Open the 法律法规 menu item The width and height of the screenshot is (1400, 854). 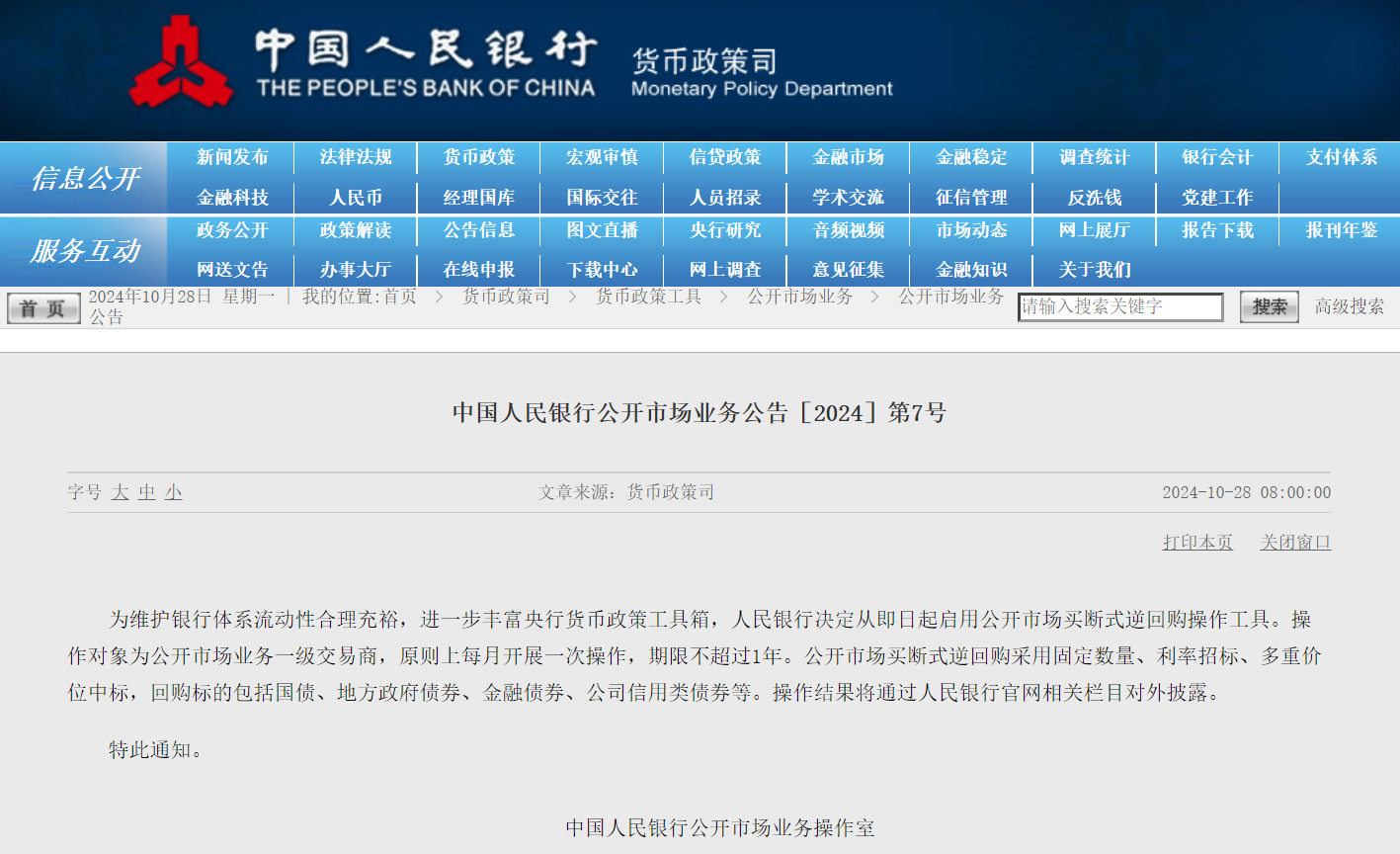pyautogui.click(x=356, y=157)
